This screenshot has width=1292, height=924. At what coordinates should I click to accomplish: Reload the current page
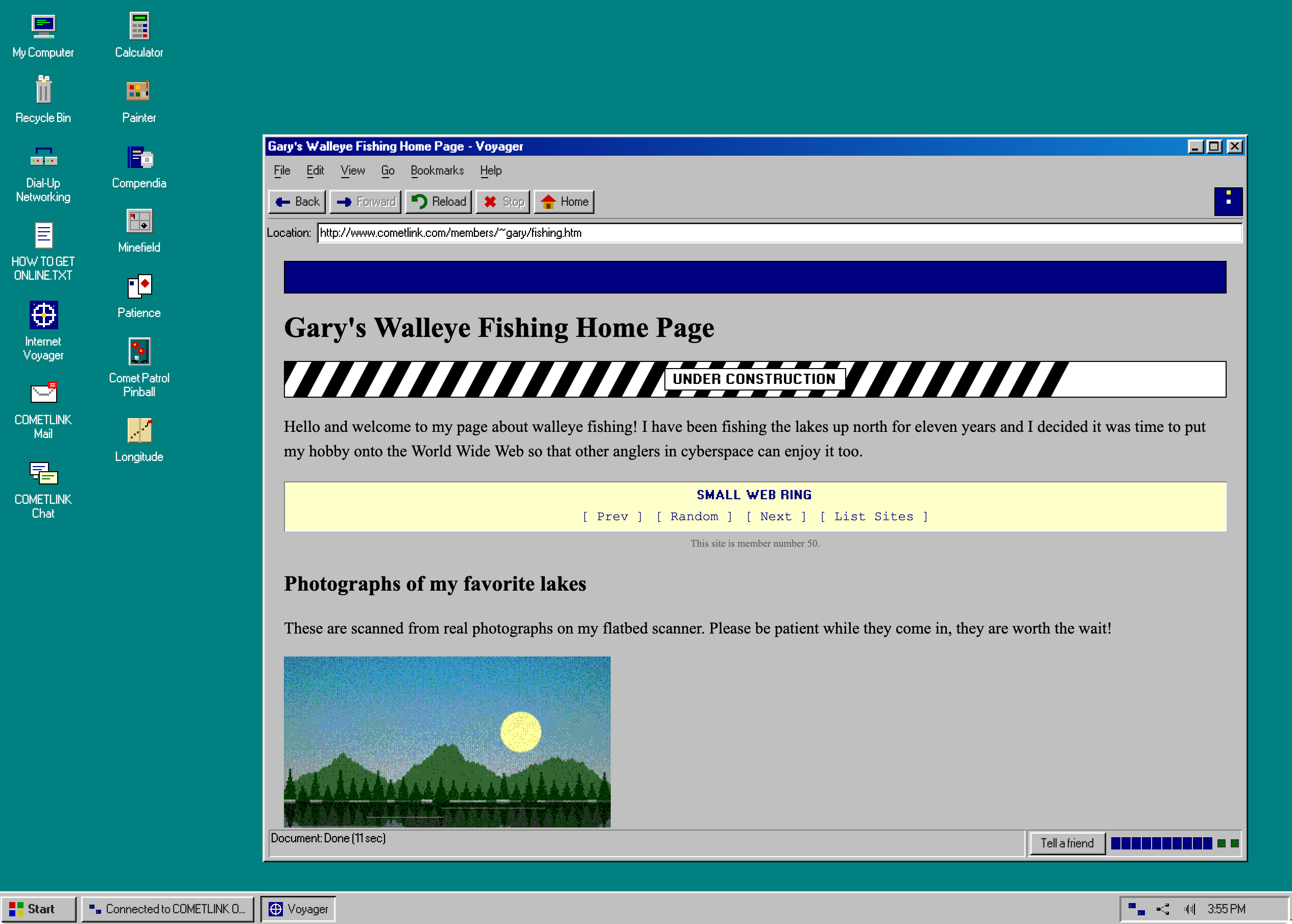click(438, 202)
